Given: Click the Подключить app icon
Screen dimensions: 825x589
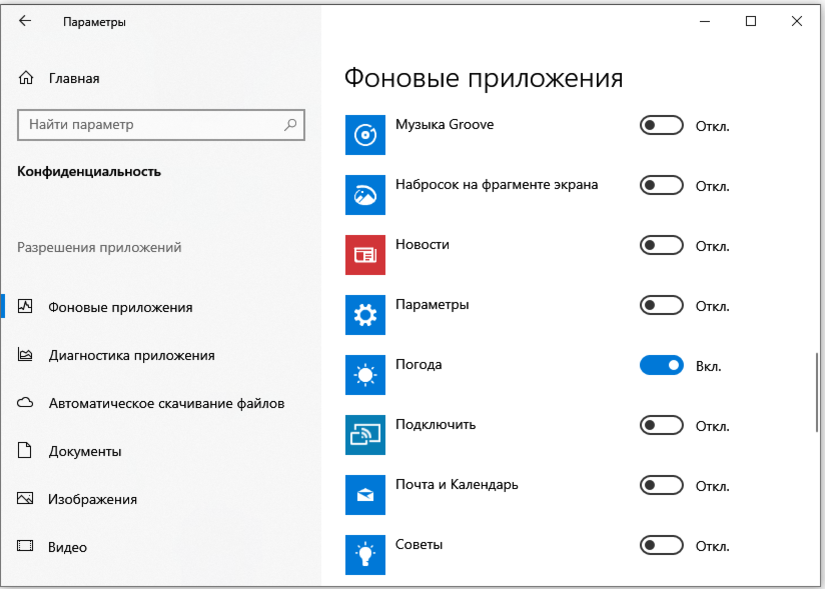Looking at the screenshot, I should click(x=365, y=435).
